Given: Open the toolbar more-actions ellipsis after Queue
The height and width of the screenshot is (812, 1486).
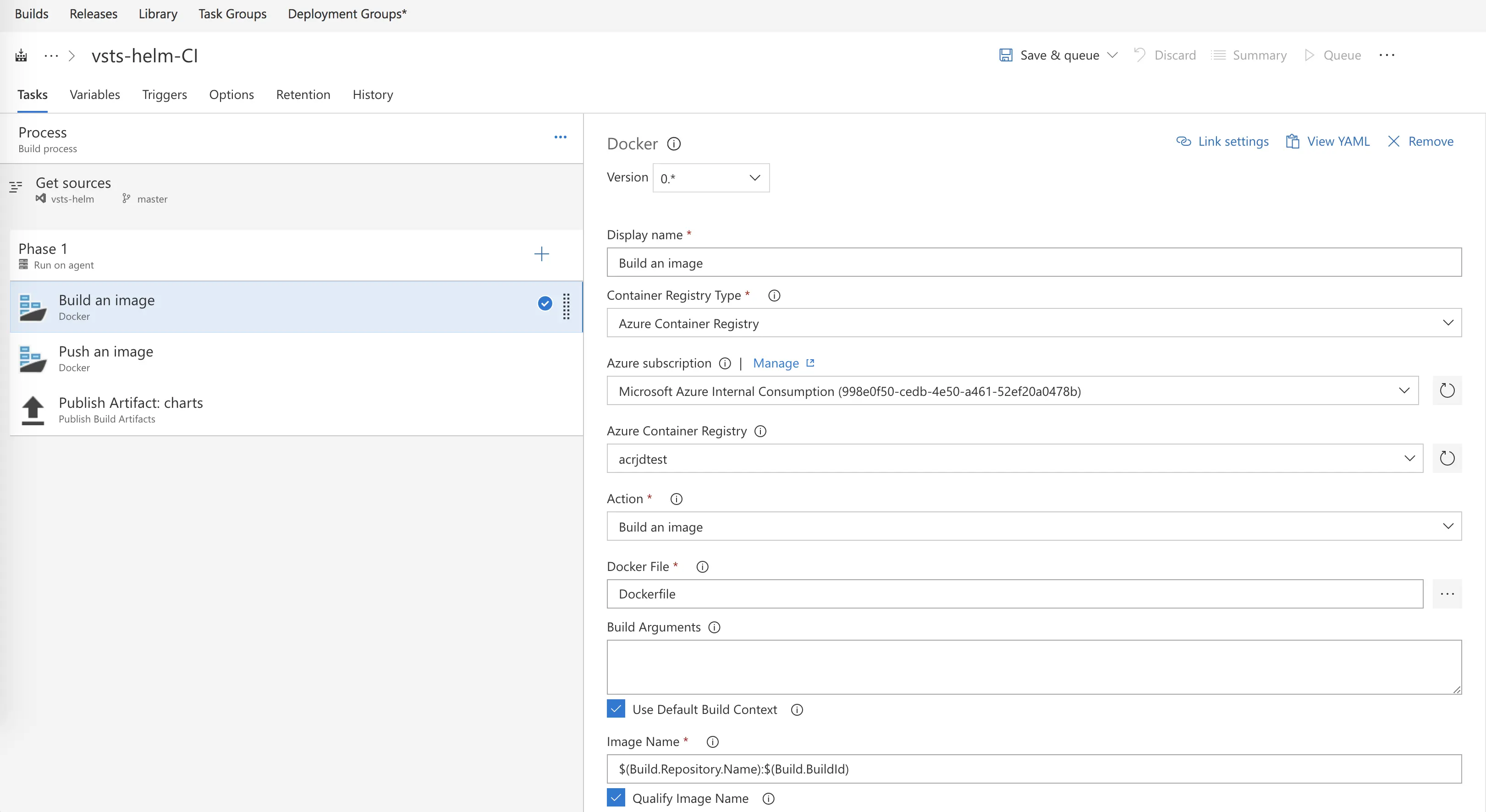Looking at the screenshot, I should coord(1387,55).
